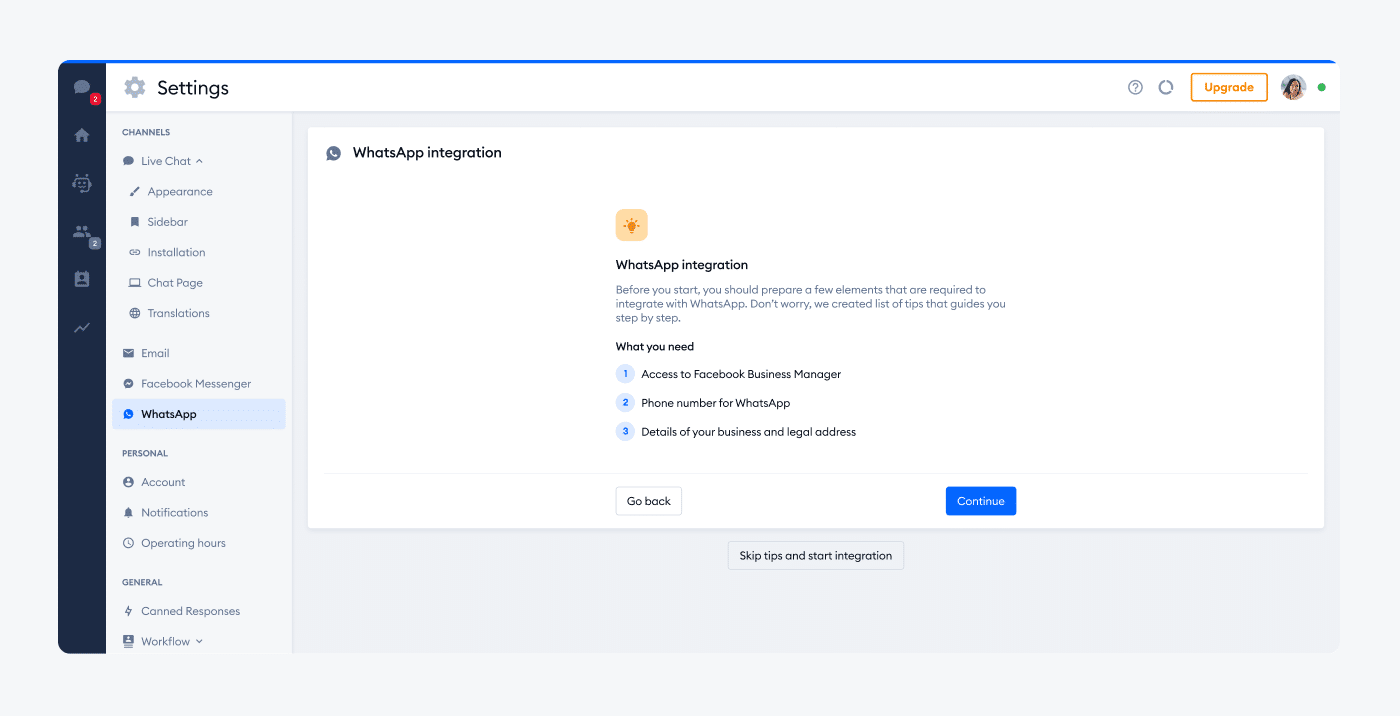Open Translations settings
Screen dimensions: 1400x716
pyautogui.click(x=178, y=313)
